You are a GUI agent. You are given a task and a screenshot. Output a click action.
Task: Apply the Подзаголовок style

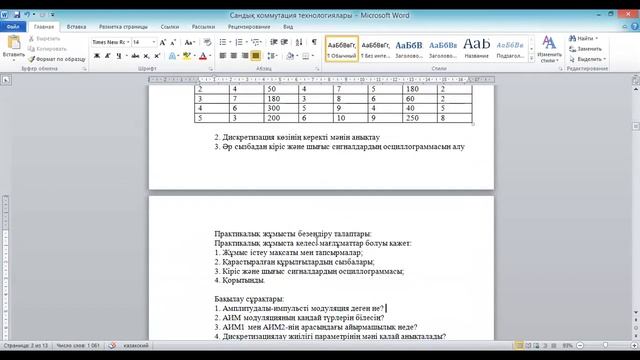510,49
